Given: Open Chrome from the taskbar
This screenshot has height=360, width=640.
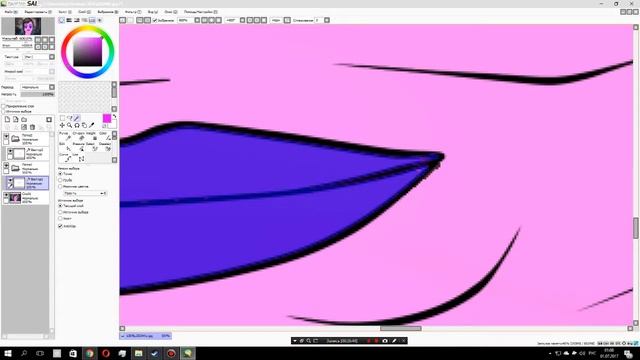Looking at the screenshot, I should pyautogui.click(x=89, y=353).
